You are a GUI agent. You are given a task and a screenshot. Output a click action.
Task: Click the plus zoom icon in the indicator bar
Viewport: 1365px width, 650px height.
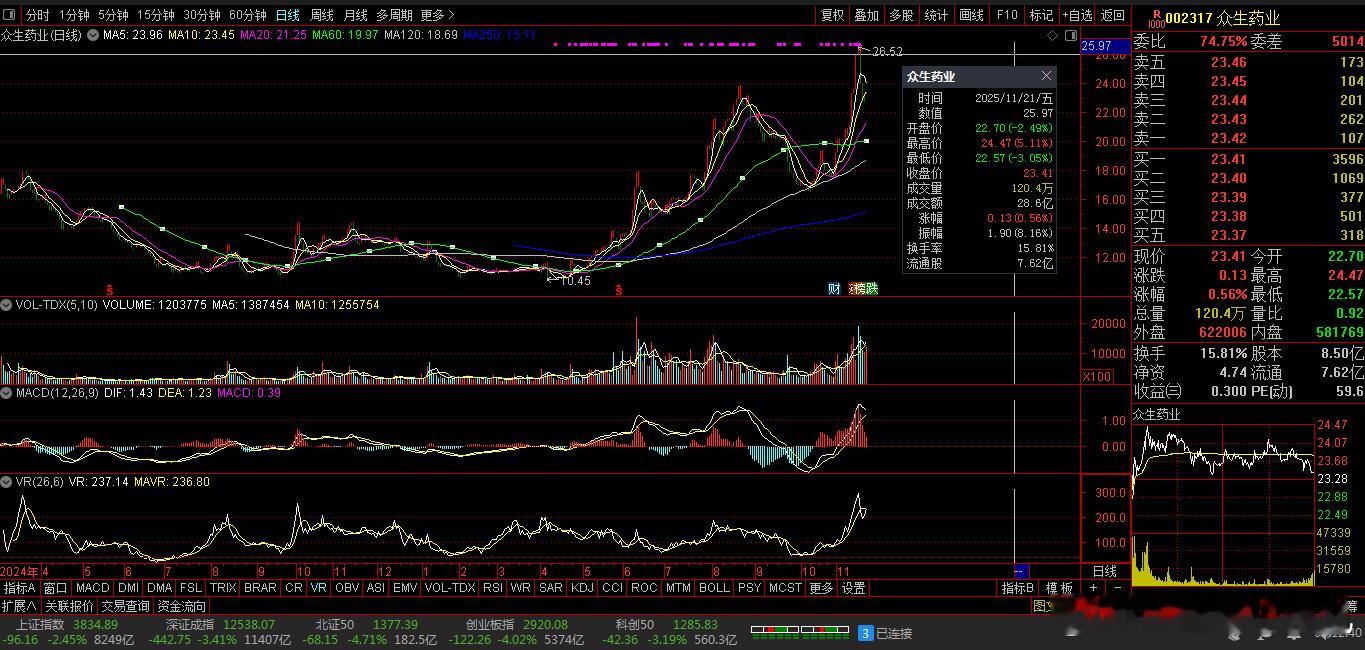(1094, 588)
